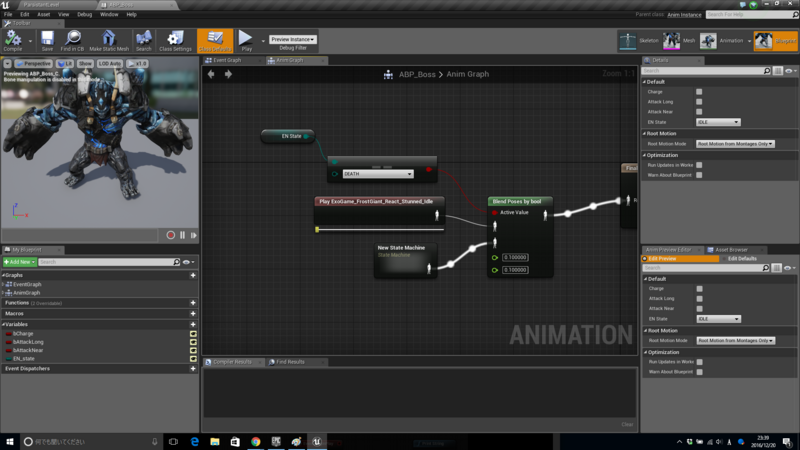Open Edge browser in taskbar
800x450 pixels.
point(194,442)
